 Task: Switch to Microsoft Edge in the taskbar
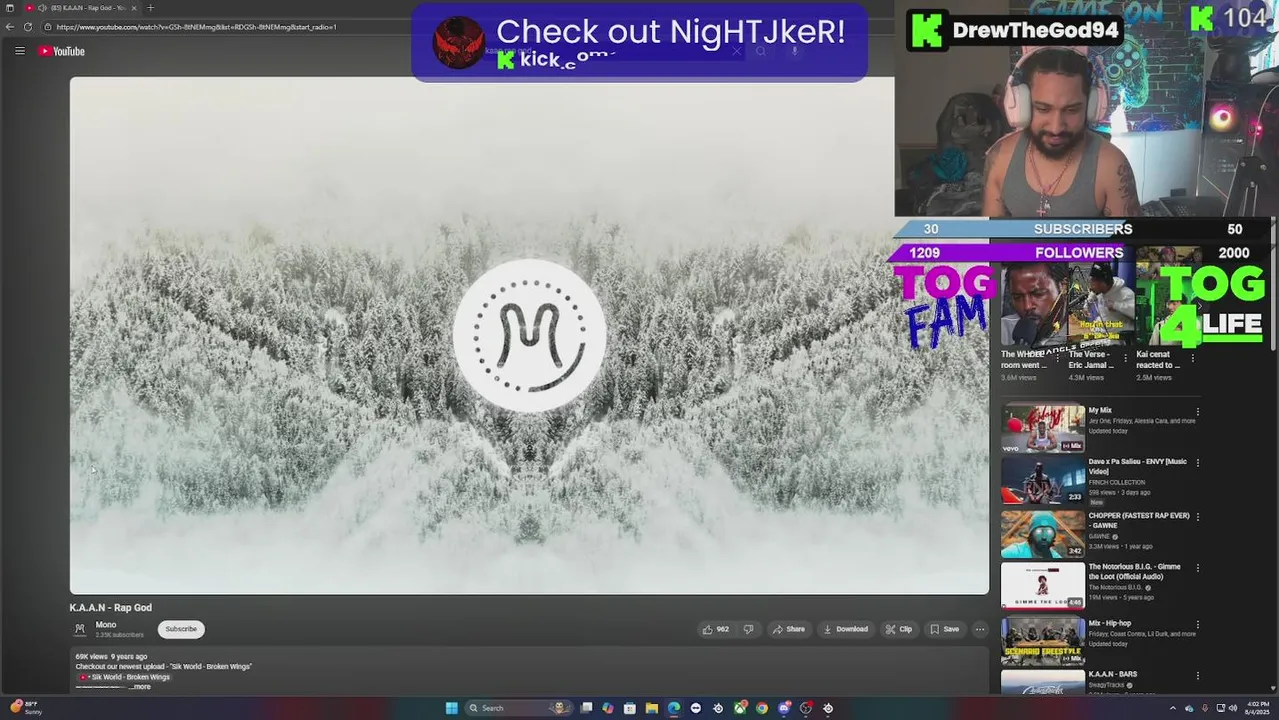click(674, 708)
